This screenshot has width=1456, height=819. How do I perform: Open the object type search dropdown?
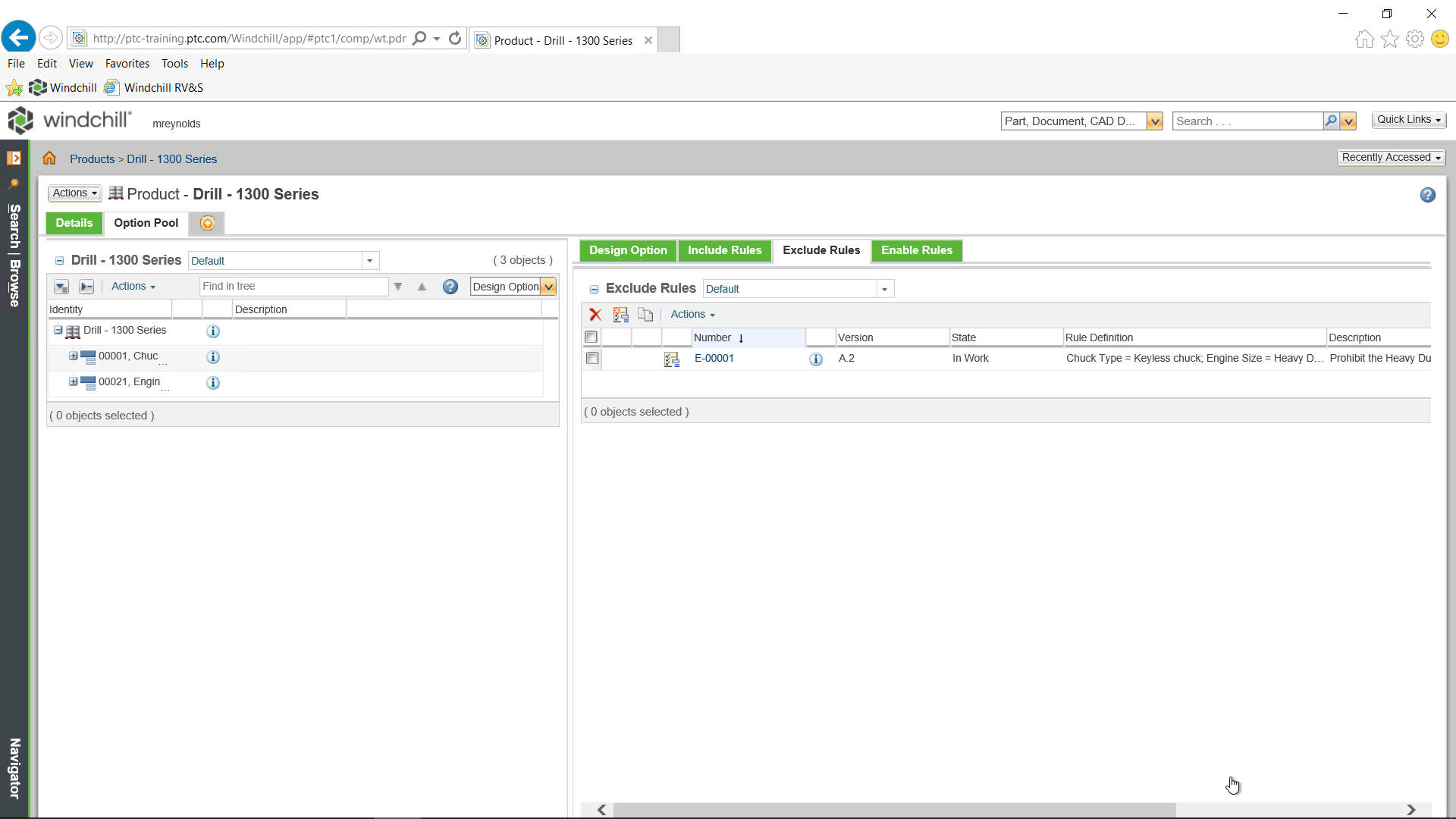pyautogui.click(x=1154, y=121)
